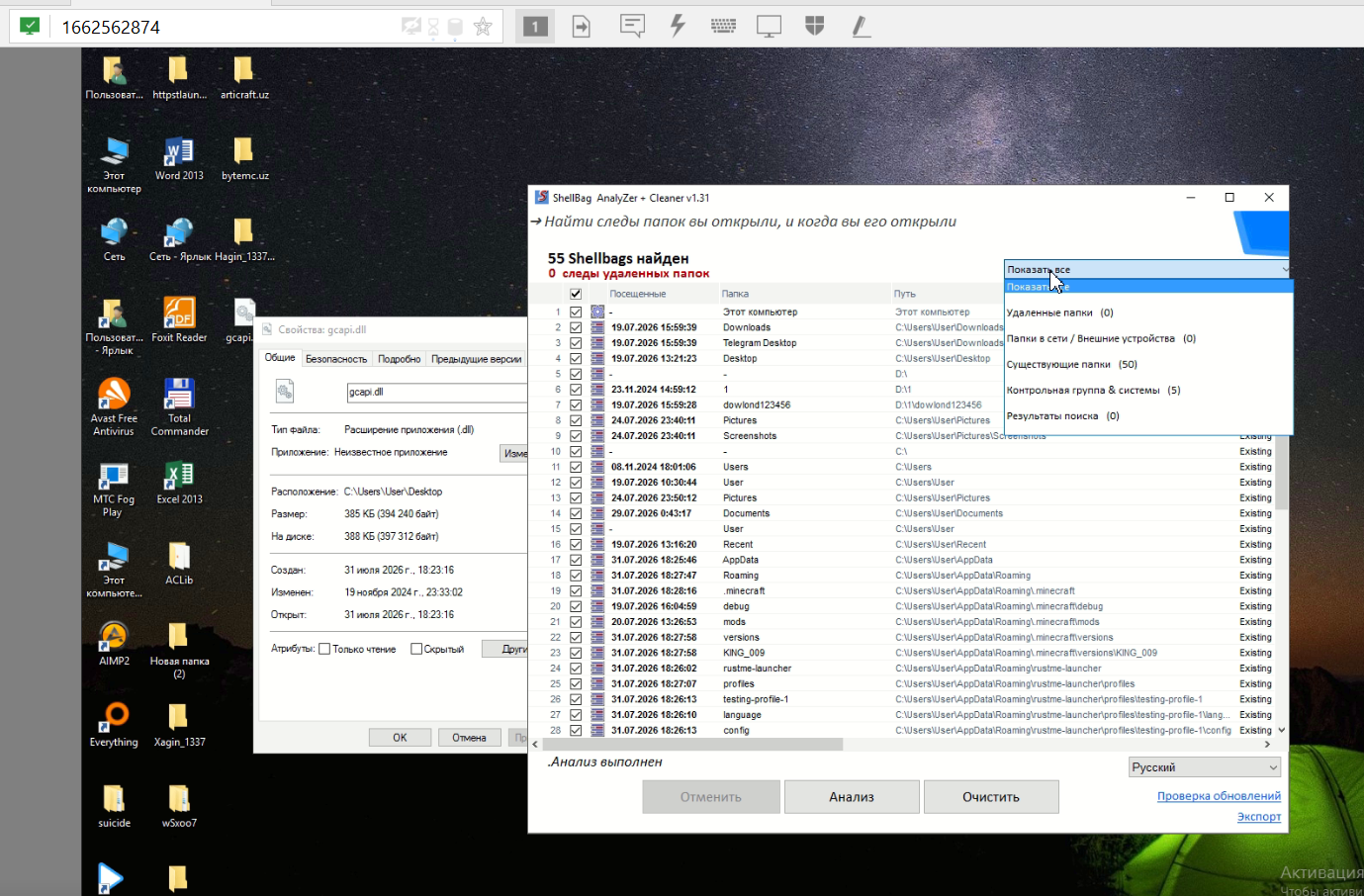Open the permissions shield icon

coord(815,26)
